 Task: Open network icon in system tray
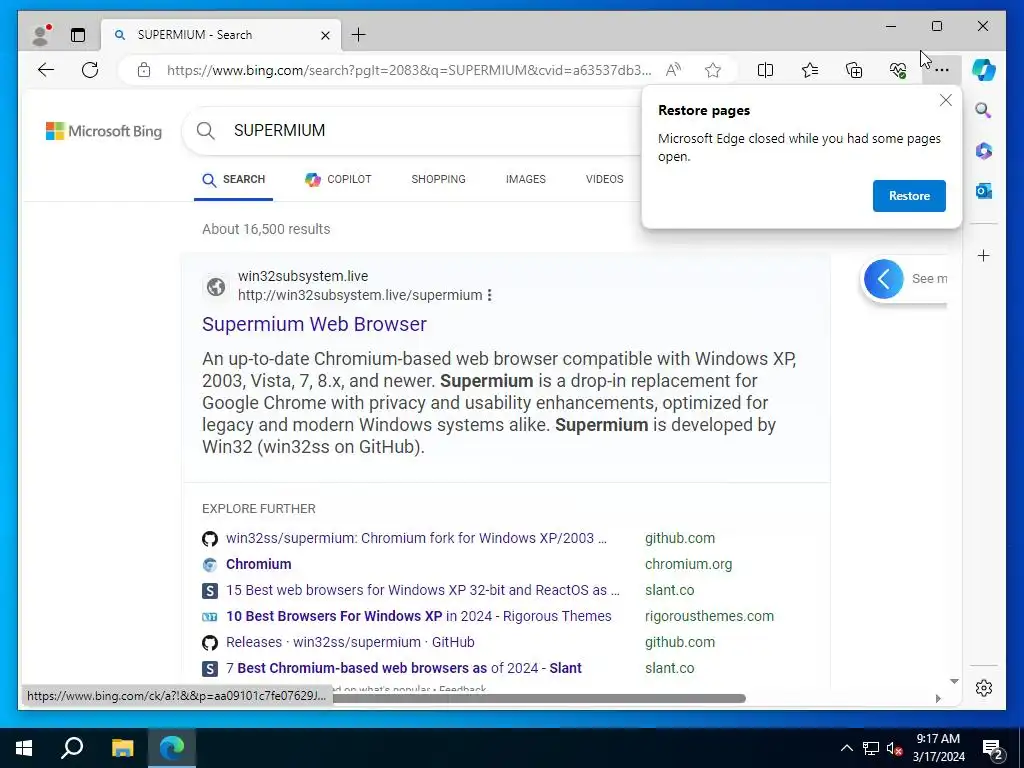click(871, 748)
